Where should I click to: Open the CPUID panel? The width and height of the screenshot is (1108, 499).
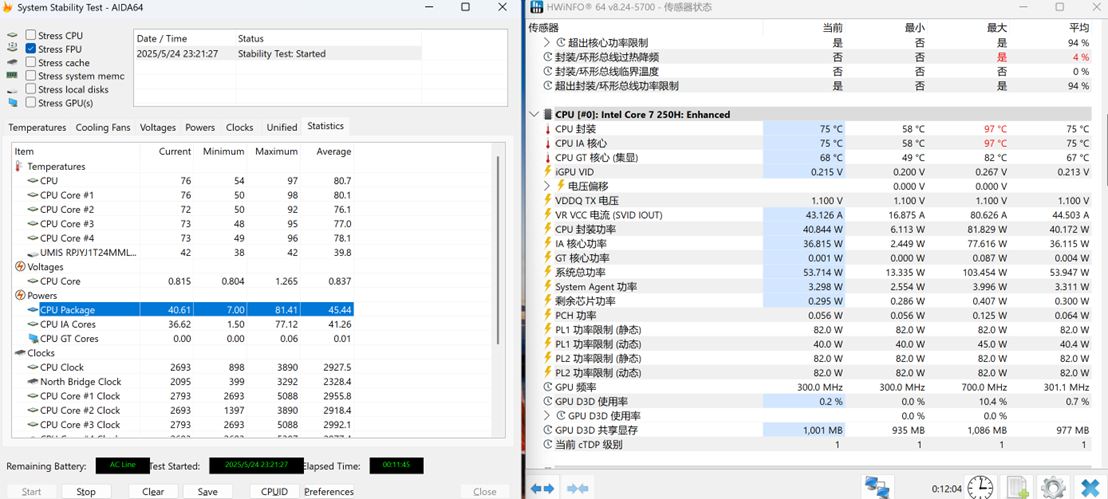[274, 491]
